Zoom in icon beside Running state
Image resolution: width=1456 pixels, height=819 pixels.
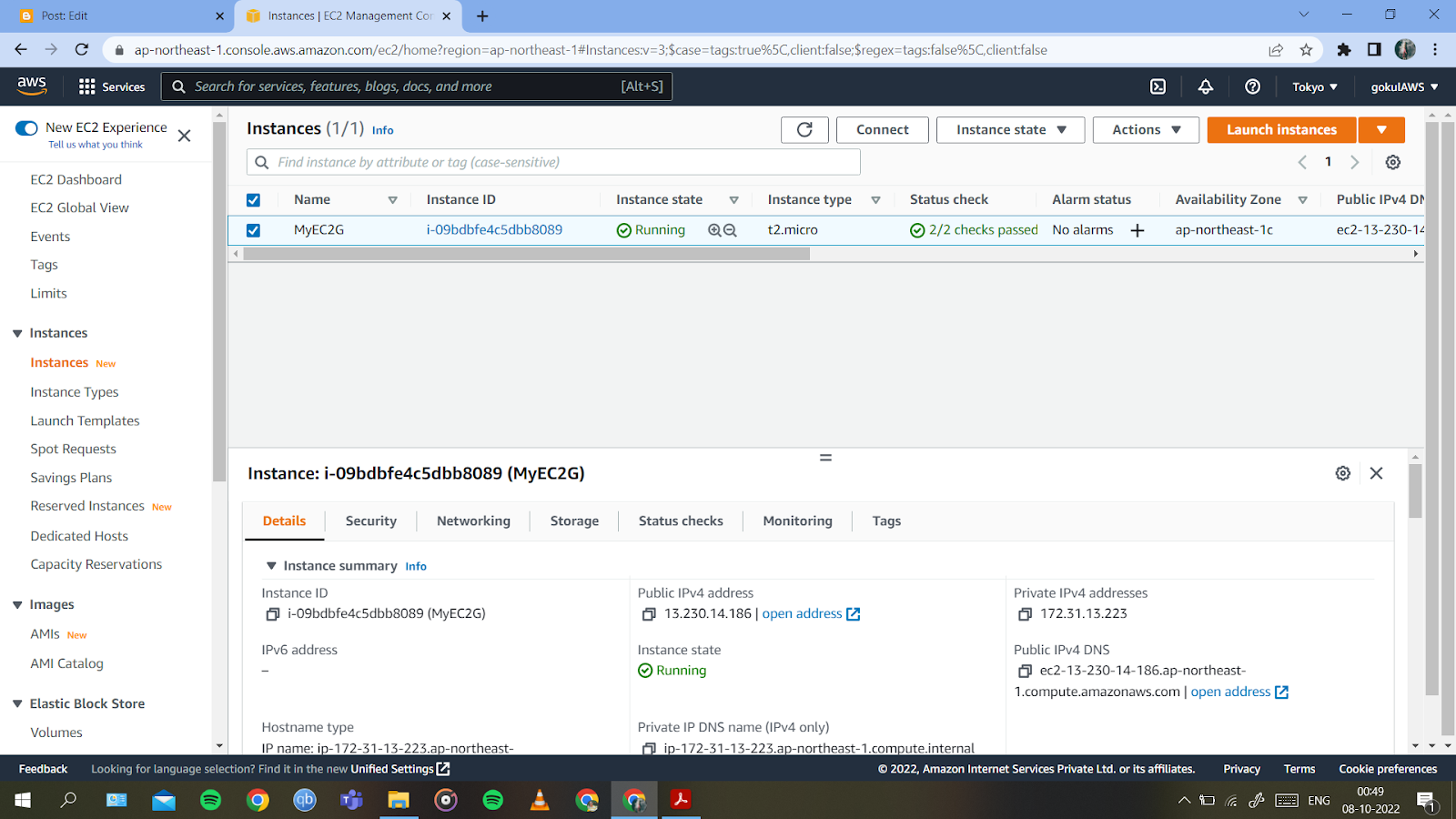coord(714,230)
